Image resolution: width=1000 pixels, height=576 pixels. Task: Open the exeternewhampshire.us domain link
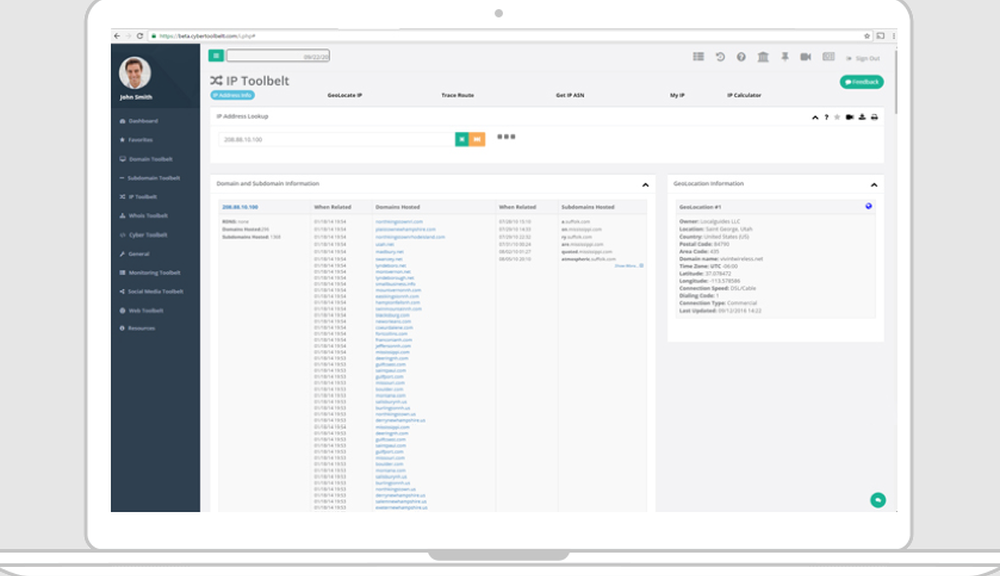(x=401, y=508)
